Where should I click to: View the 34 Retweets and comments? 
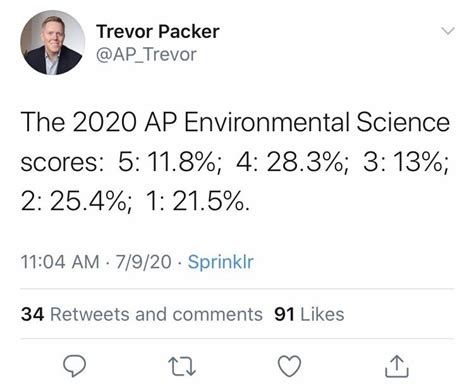[x=142, y=314]
